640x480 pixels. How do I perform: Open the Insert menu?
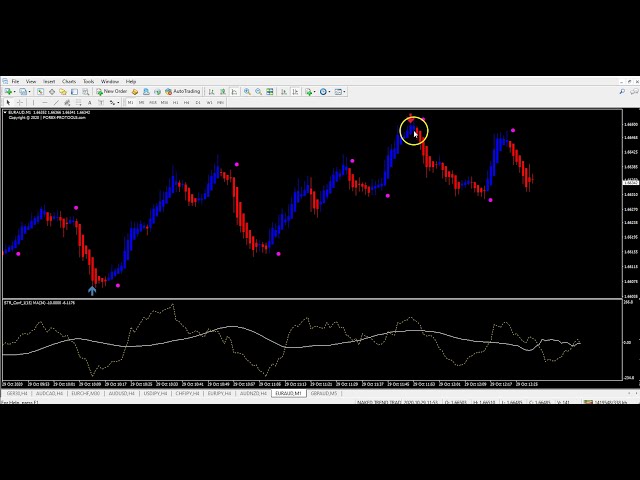tap(49, 81)
